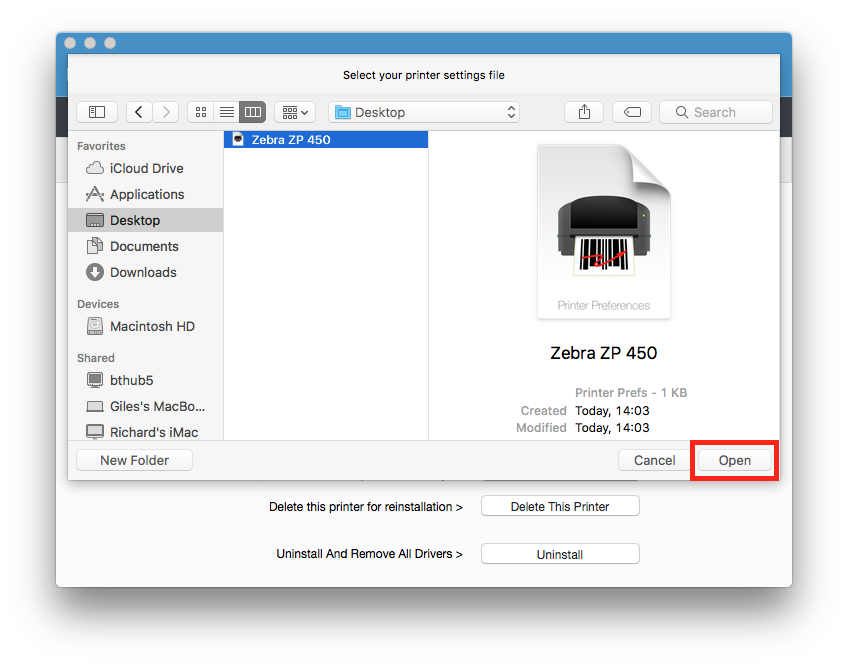The image size is (848, 667).
Task: Toggle the sidebar visibility button
Action: coord(97,112)
